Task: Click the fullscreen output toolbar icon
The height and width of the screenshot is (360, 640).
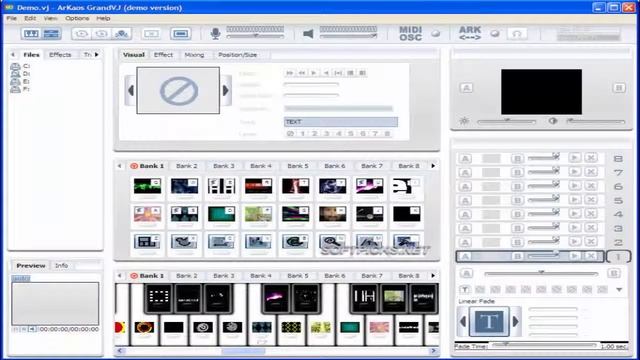Action: click(x=181, y=33)
